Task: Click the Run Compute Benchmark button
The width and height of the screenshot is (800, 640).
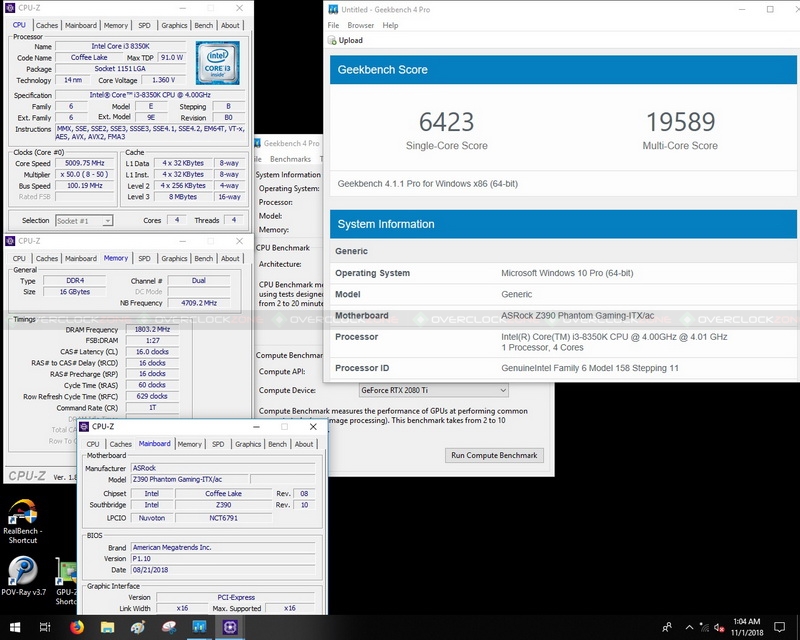Action: coord(494,455)
